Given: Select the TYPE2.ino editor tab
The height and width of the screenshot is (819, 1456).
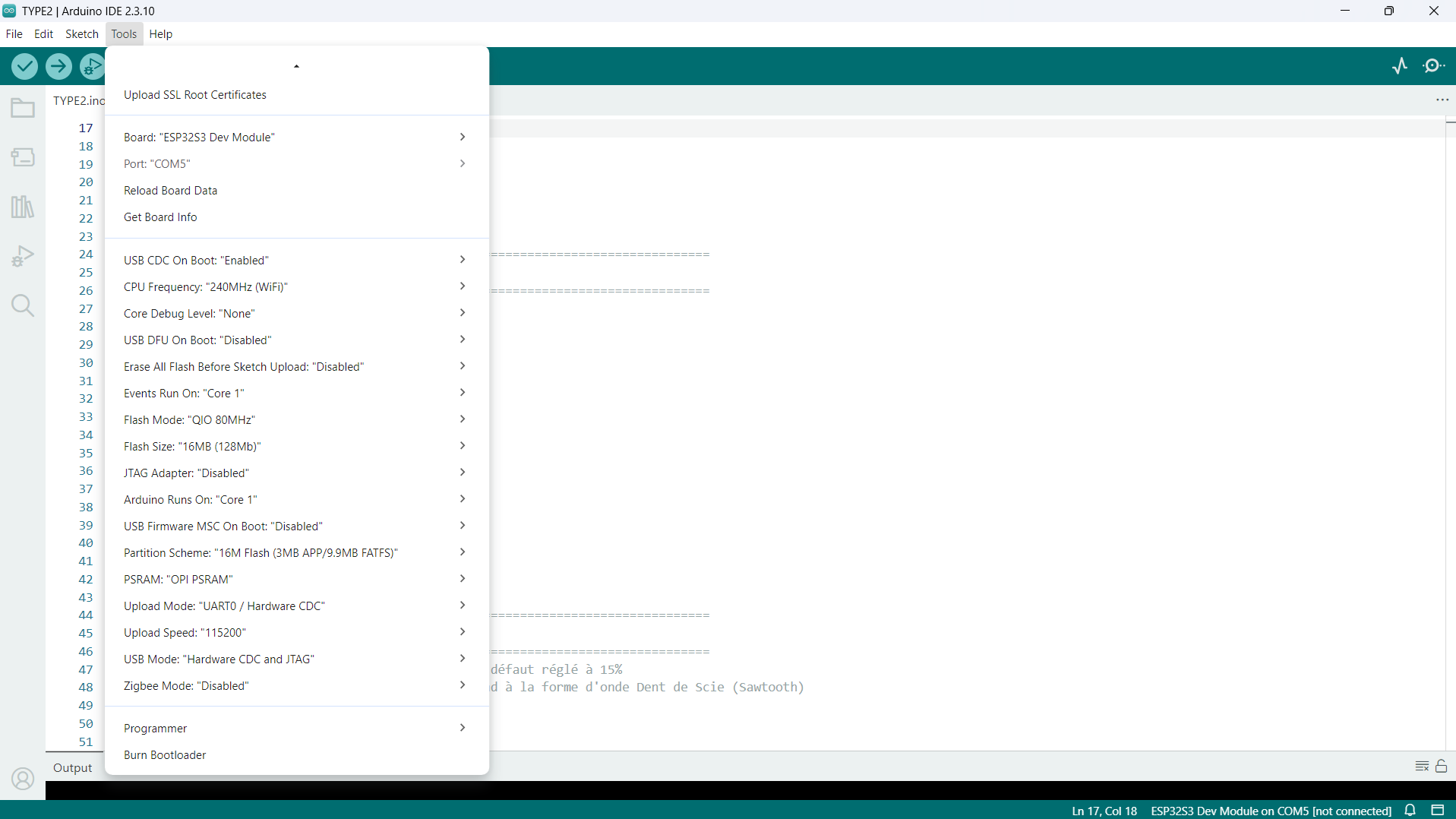Looking at the screenshot, I should (78, 100).
